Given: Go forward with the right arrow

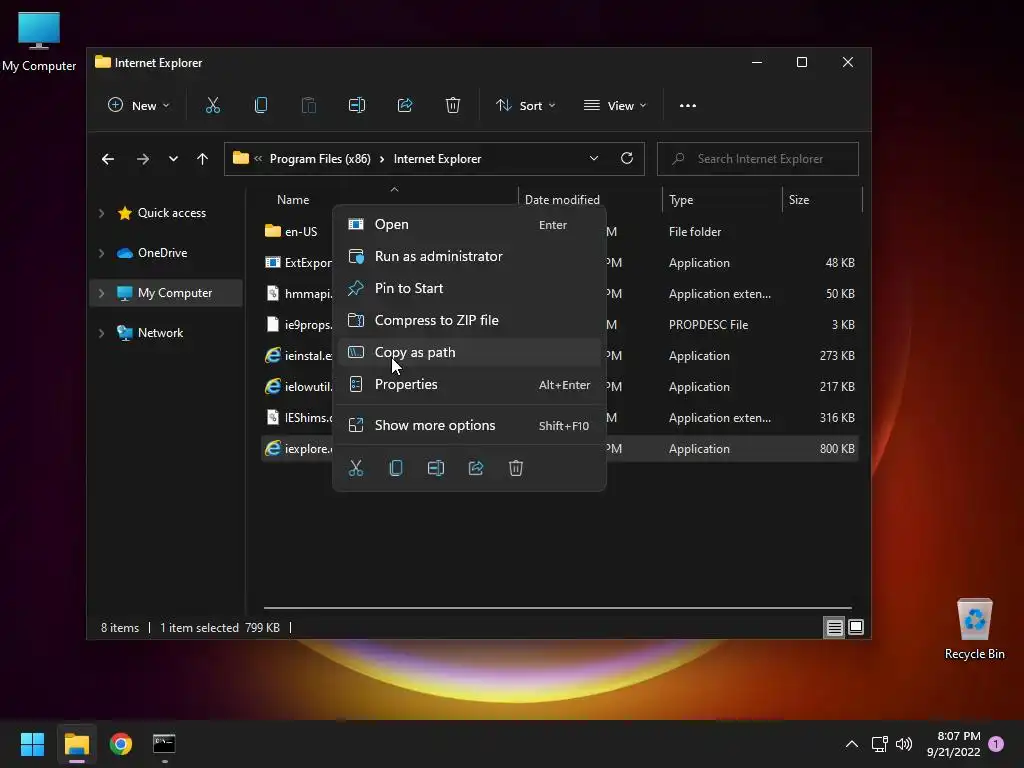Looking at the screenshot, I should (x=142, y=159).
